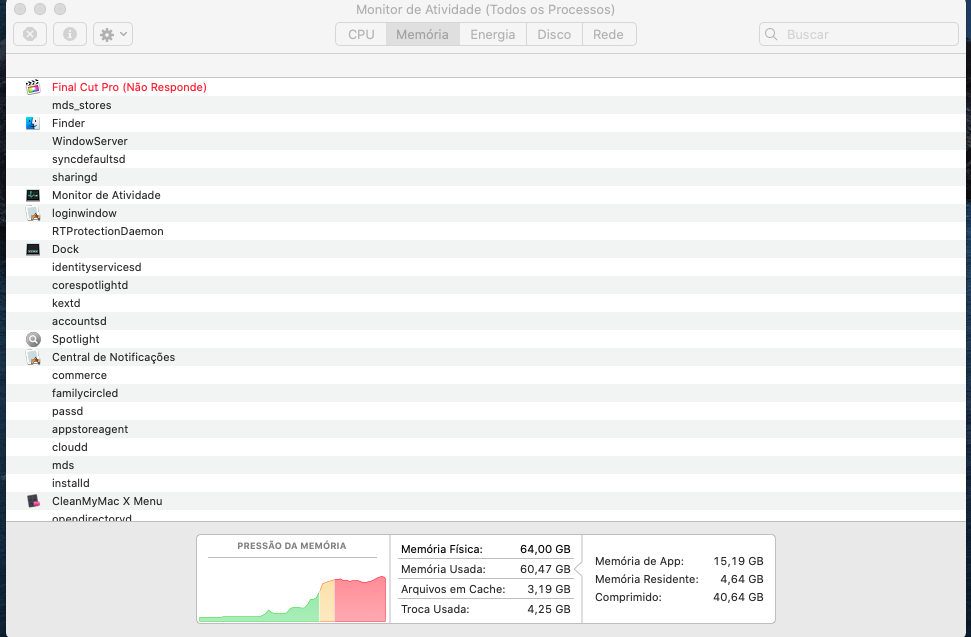Click the Arquivos em Cache 3,19 GB value
Screen dimensions: 971x637
coord(549,589)
